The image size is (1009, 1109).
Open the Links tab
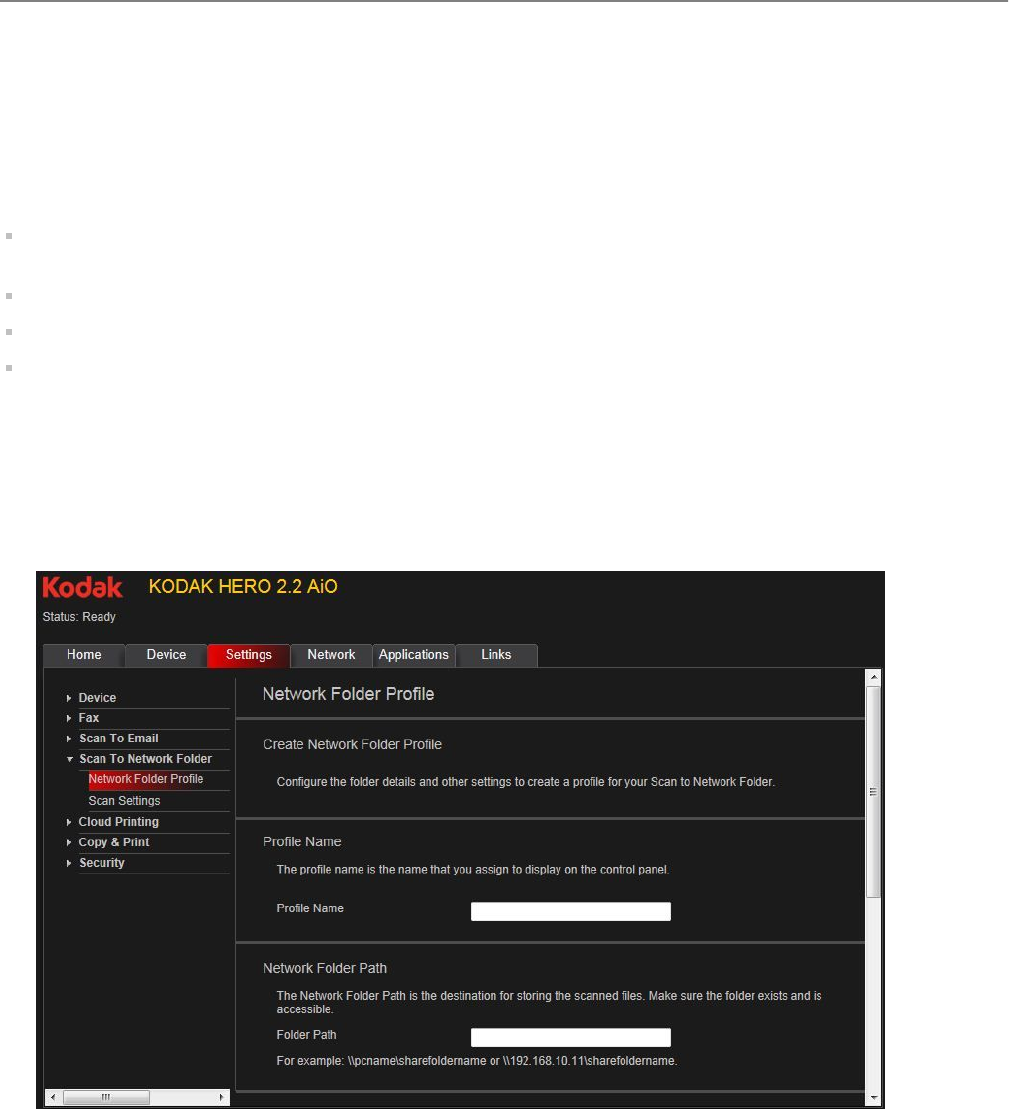point(496,655)
